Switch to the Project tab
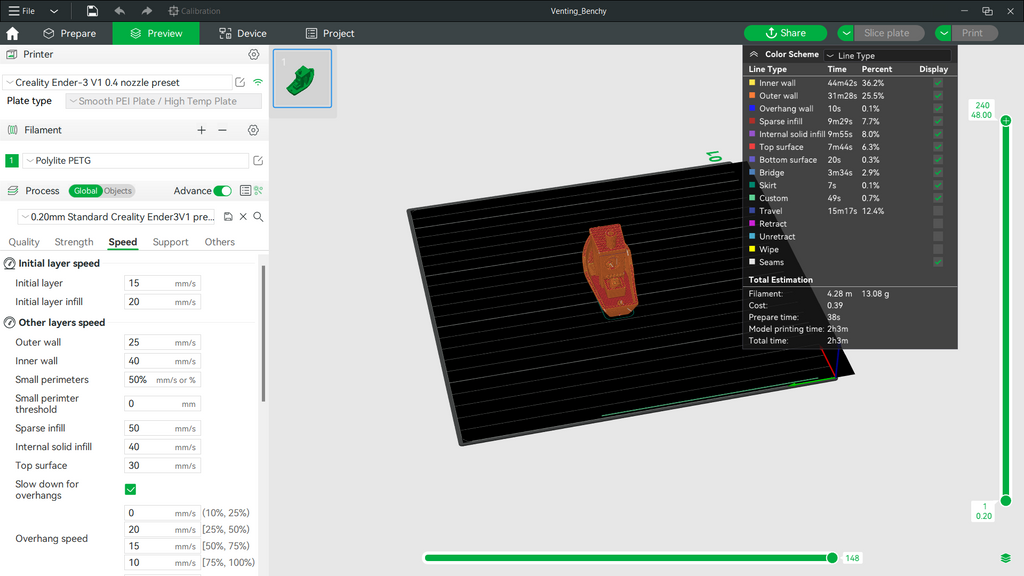 tap(330, 33)
